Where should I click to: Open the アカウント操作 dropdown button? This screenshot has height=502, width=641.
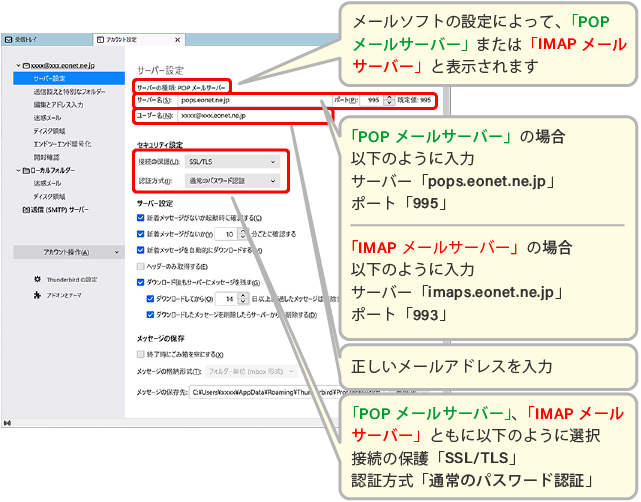coord(69,252)
